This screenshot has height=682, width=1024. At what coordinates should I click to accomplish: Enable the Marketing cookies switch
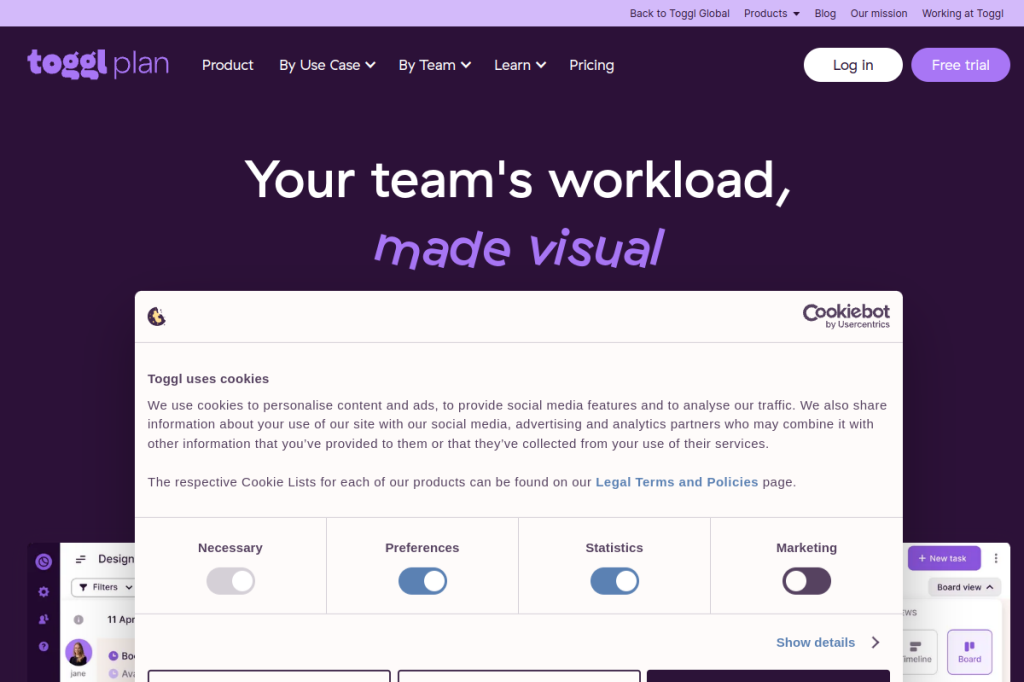[x=807, y=581]
